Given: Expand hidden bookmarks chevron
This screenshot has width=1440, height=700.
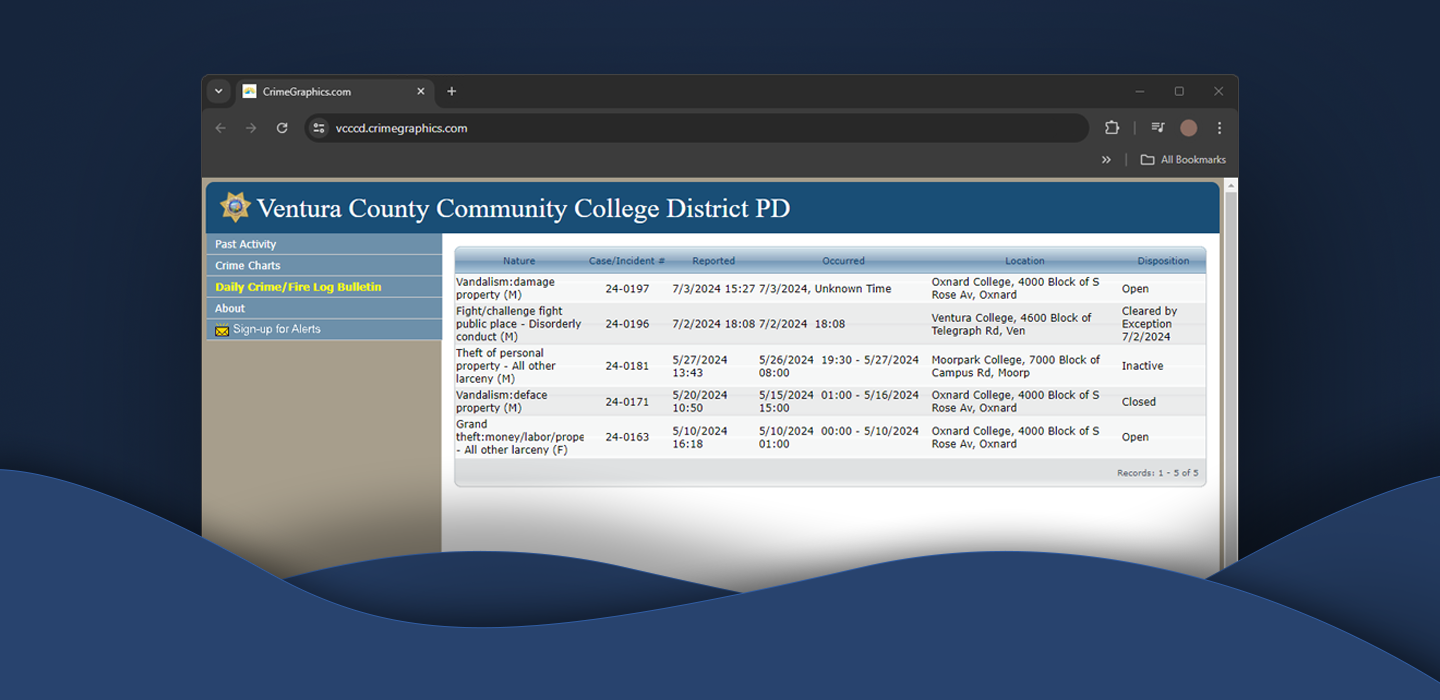Looking at the screenshot, I should coord(1106,160).
